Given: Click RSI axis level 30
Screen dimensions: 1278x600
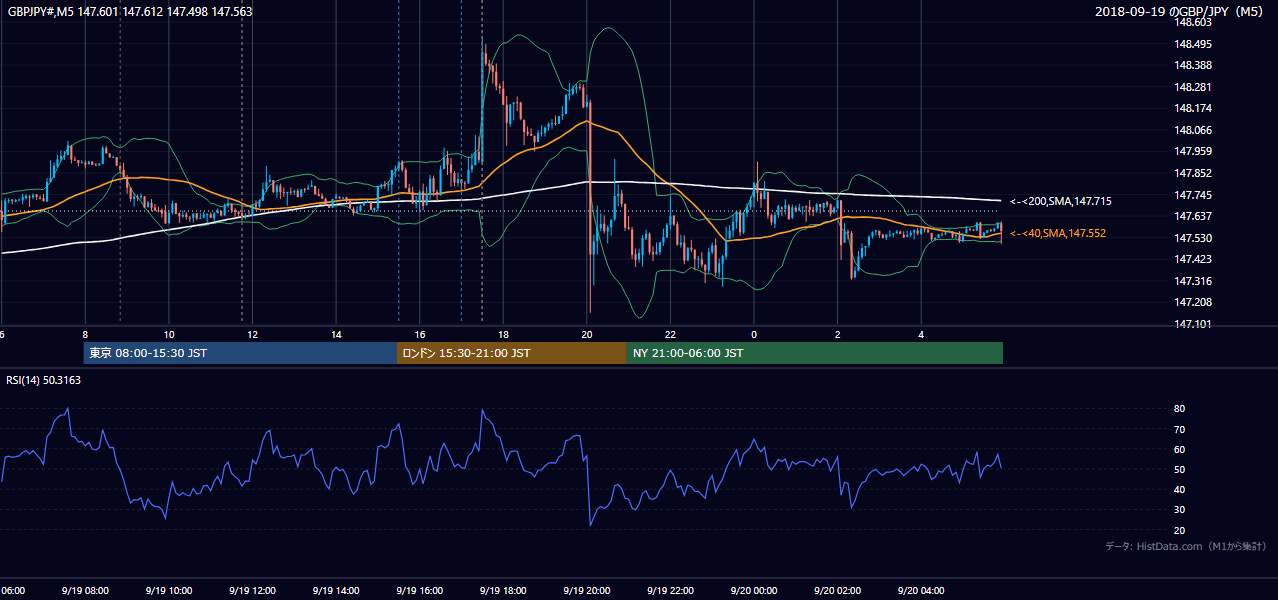Looking at the screenshot, I should pyautogui.click(x=1180, y=510).
